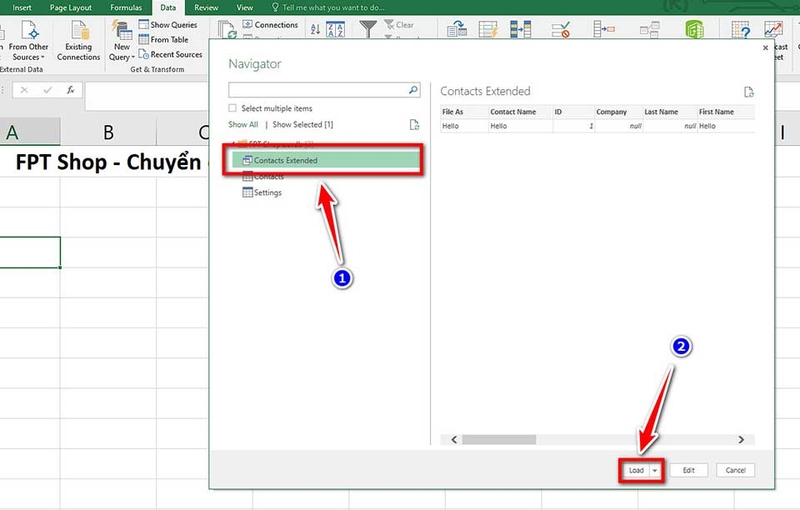The height and width of the screenshot is (510, 800).
Task: Click the formula bar Enter checkmark icon
Action: 47,90
